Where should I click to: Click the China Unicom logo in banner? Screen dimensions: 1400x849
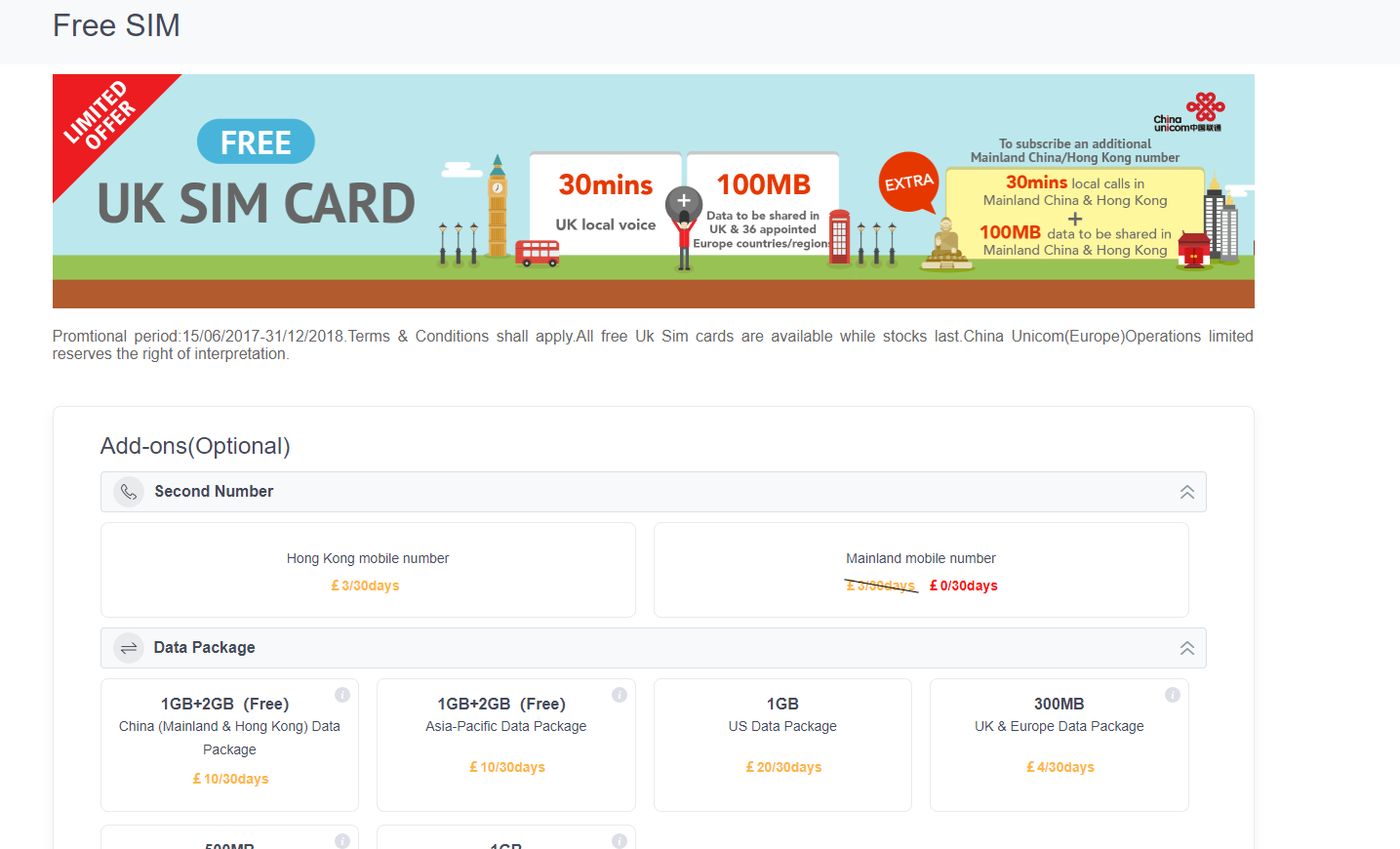[x=1189, y=112]
